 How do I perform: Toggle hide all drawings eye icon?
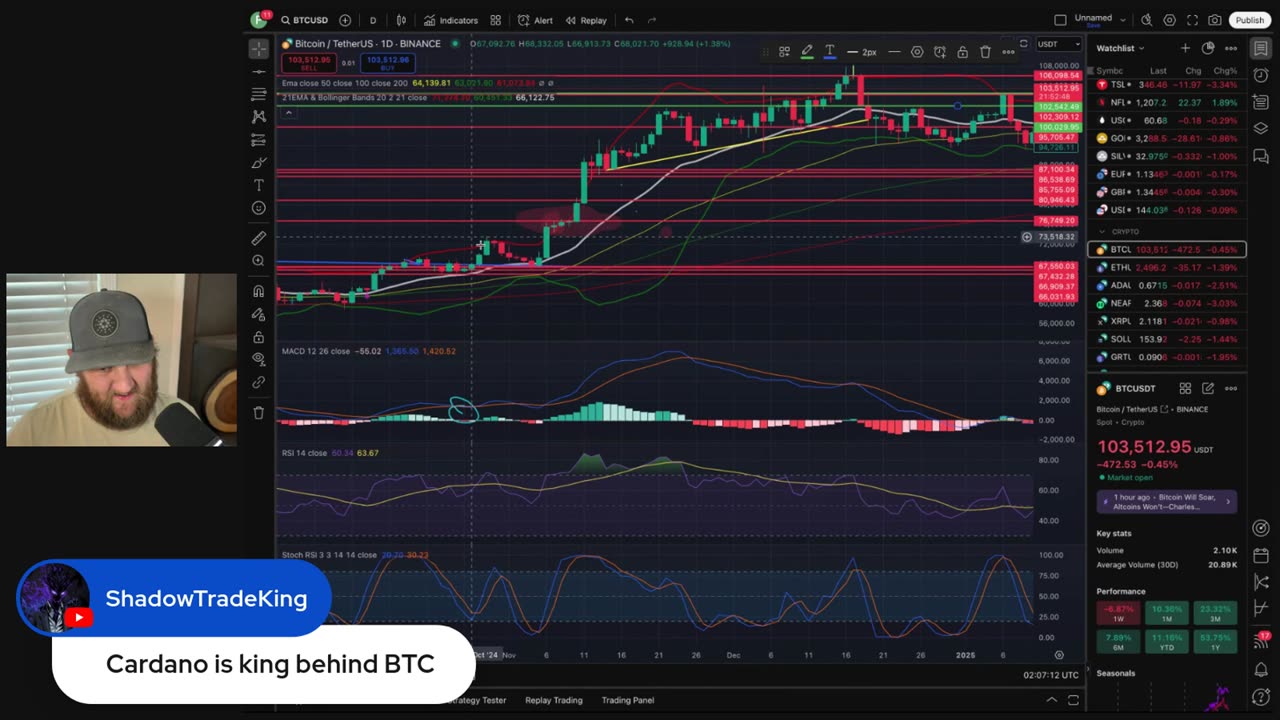259,359
